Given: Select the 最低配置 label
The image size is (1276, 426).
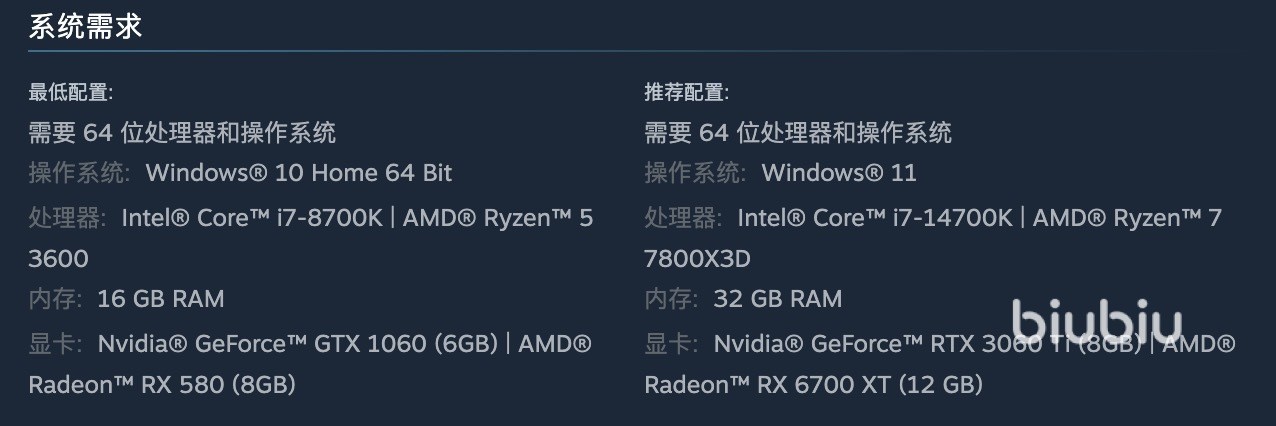Looking at the screenshot, I should 70,93.
